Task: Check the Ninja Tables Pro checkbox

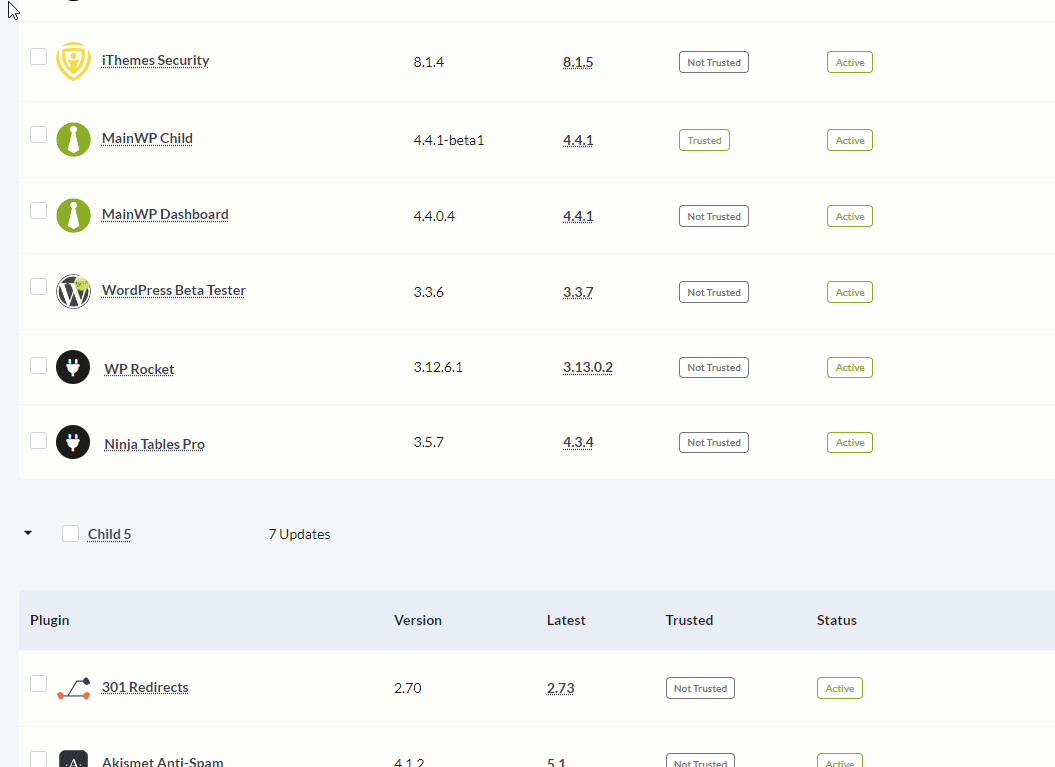Action: tap(38, 441)
